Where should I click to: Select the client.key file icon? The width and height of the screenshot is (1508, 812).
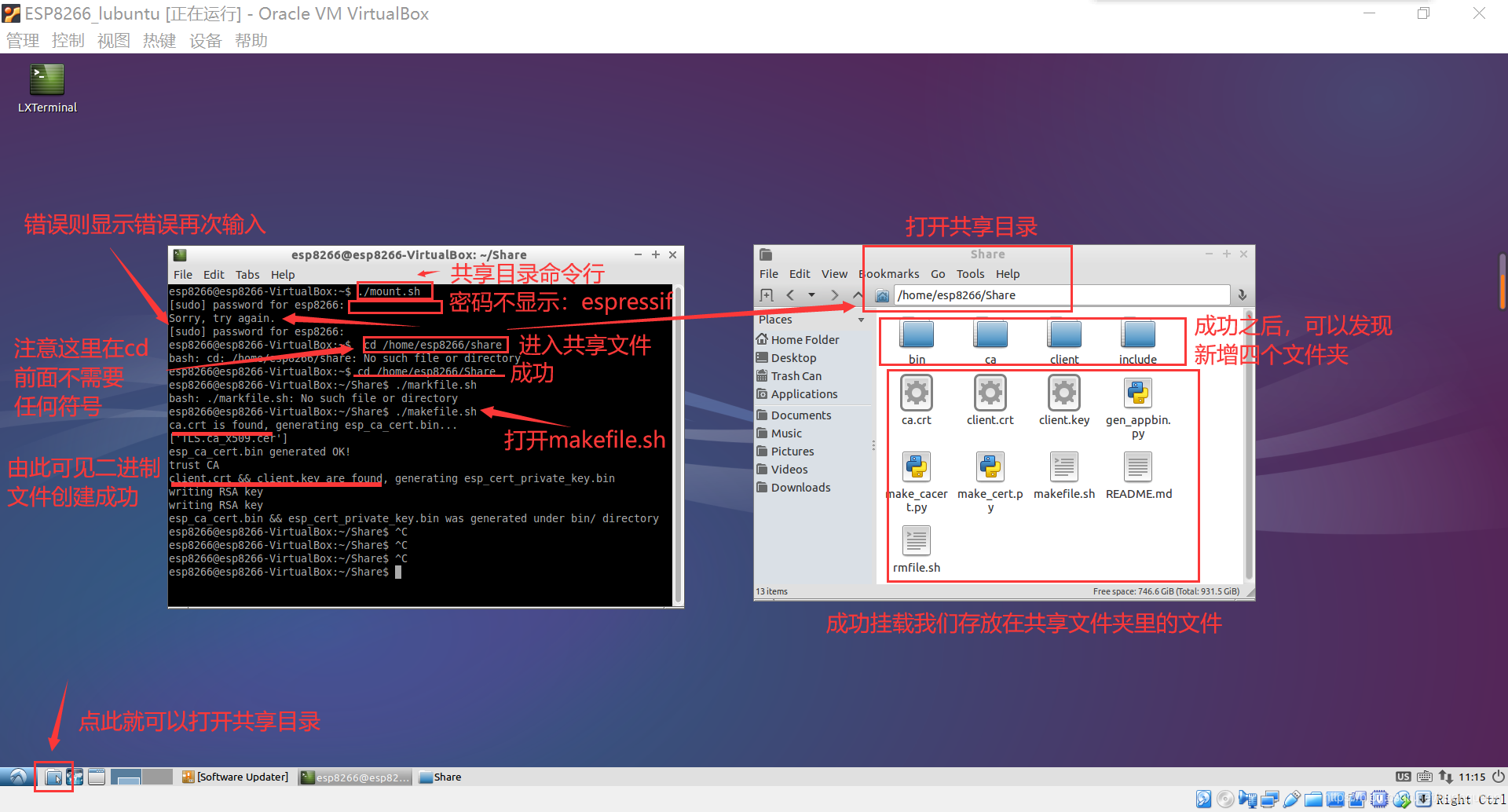point(1064,393)
